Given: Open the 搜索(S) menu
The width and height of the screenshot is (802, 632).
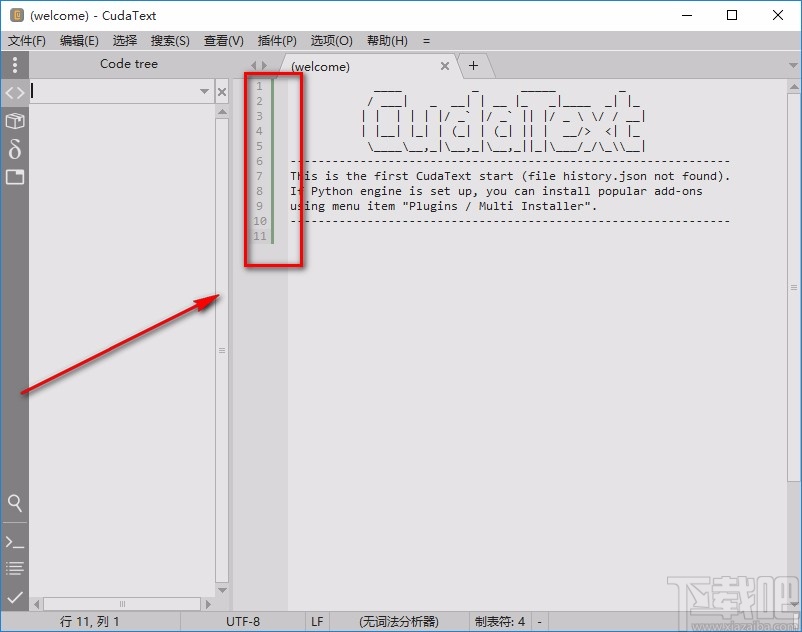Looking at the screenshot, I should pyautogui.click(x=170, y=40).
